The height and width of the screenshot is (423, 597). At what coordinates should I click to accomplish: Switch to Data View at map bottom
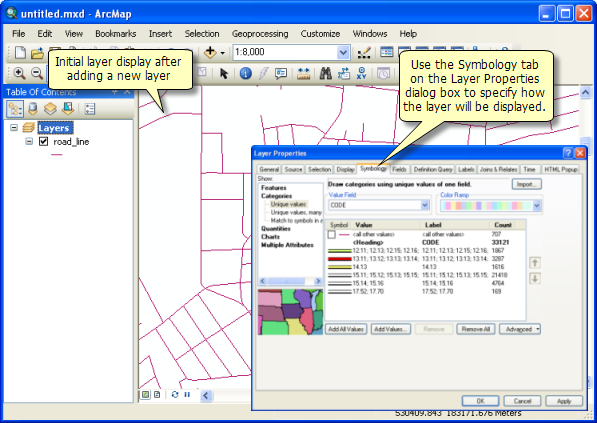pyautogui.click(x=145, y=394)
